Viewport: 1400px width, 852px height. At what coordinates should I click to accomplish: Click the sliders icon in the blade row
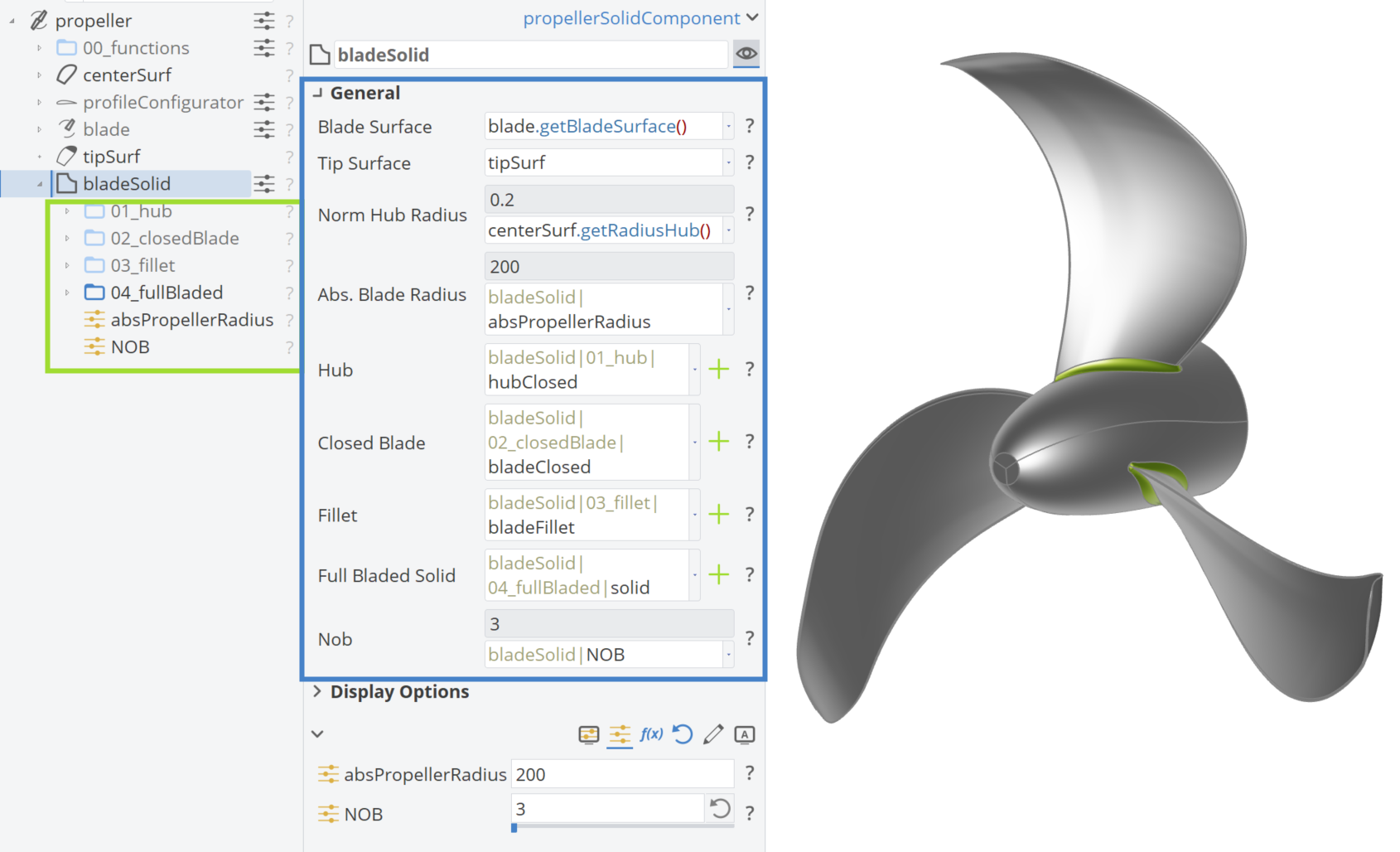(263, 129)
